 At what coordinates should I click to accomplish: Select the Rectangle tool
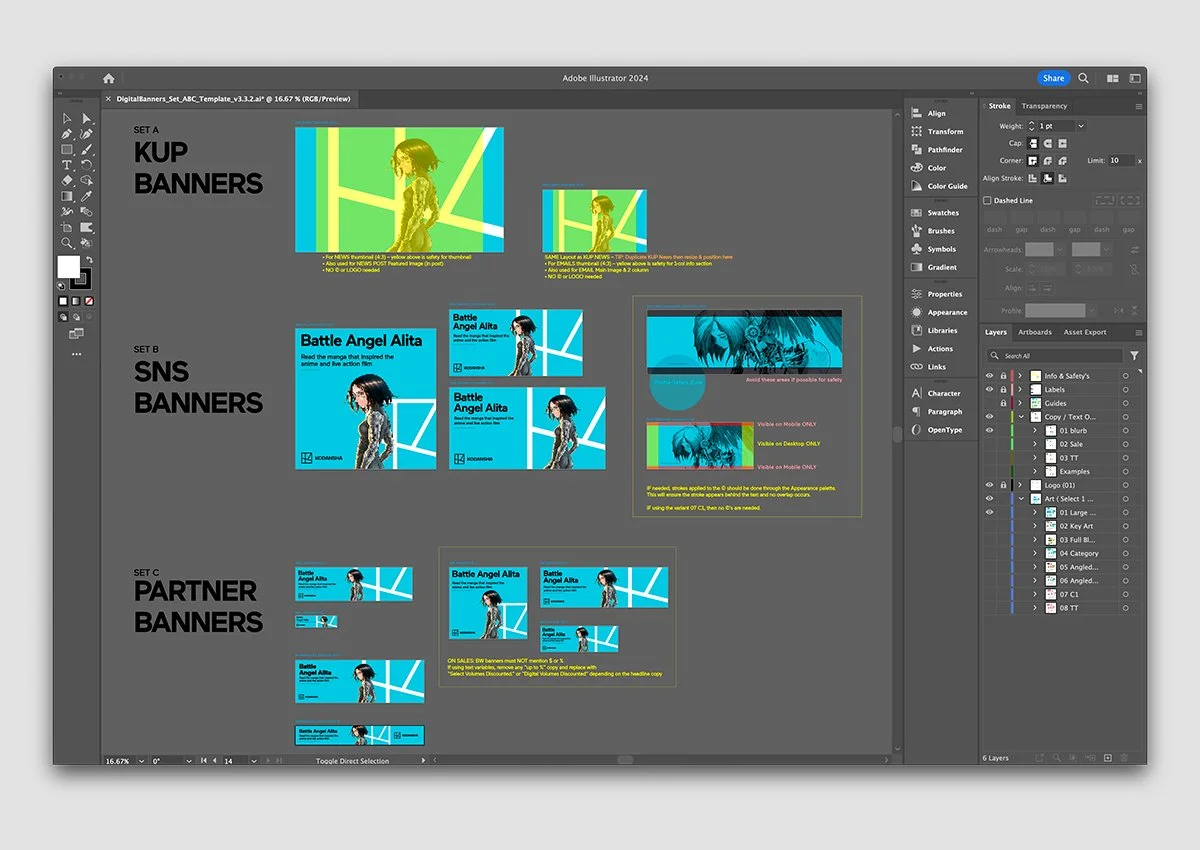[x=67, y=149]
